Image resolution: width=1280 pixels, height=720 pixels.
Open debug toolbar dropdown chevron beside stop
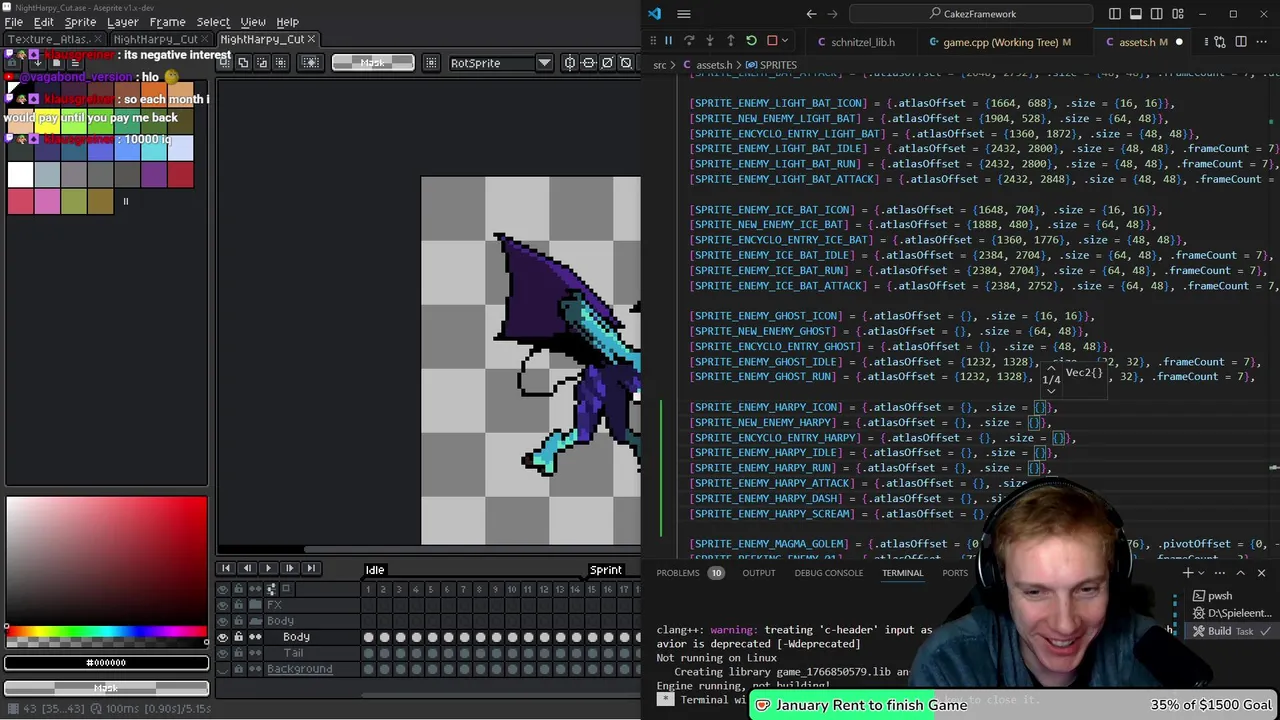click(x=785, y=41)
